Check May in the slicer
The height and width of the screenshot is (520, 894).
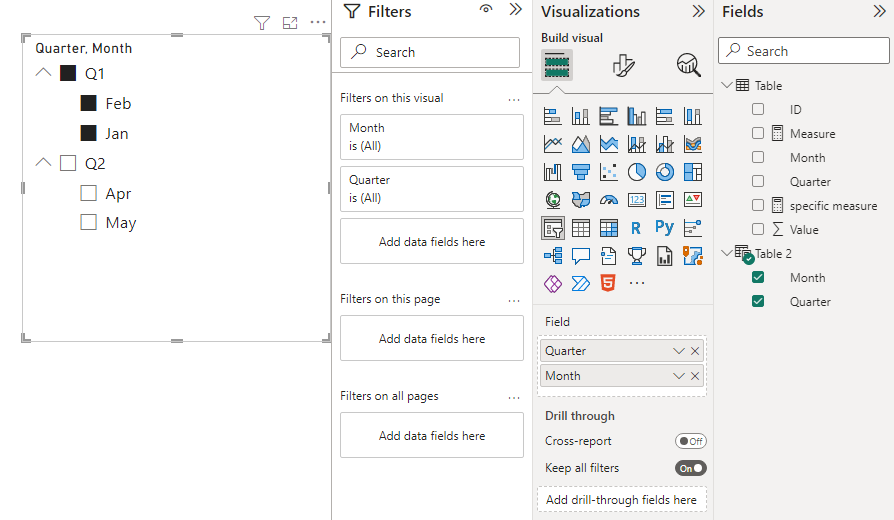click(x=88, y=222)
